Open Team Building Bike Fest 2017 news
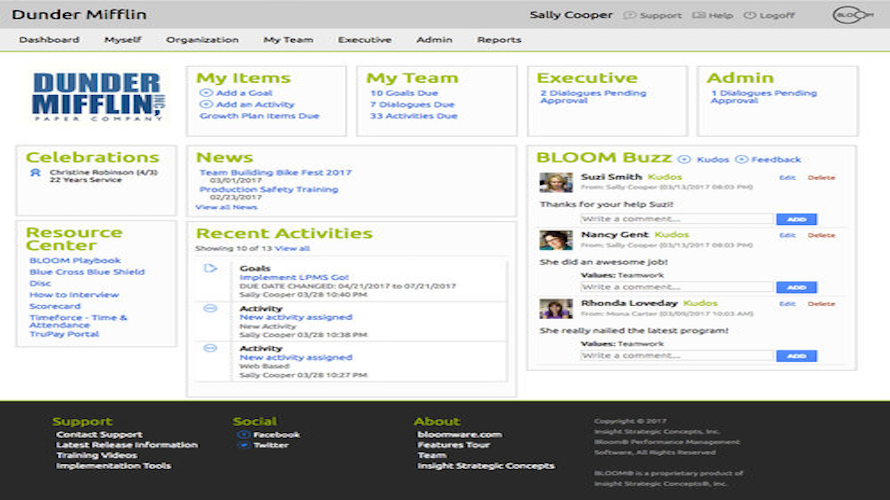The image size is (890, 500). pos(275,172)
